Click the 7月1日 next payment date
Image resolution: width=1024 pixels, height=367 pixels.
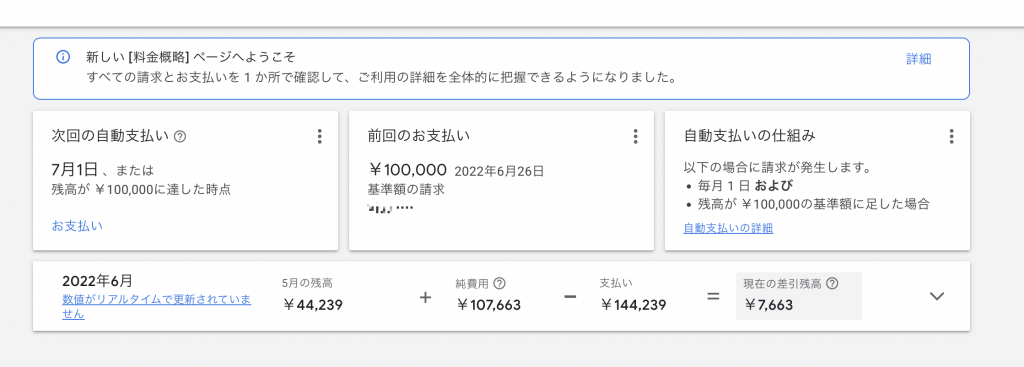pyautogui.click(x=75, y=170)
